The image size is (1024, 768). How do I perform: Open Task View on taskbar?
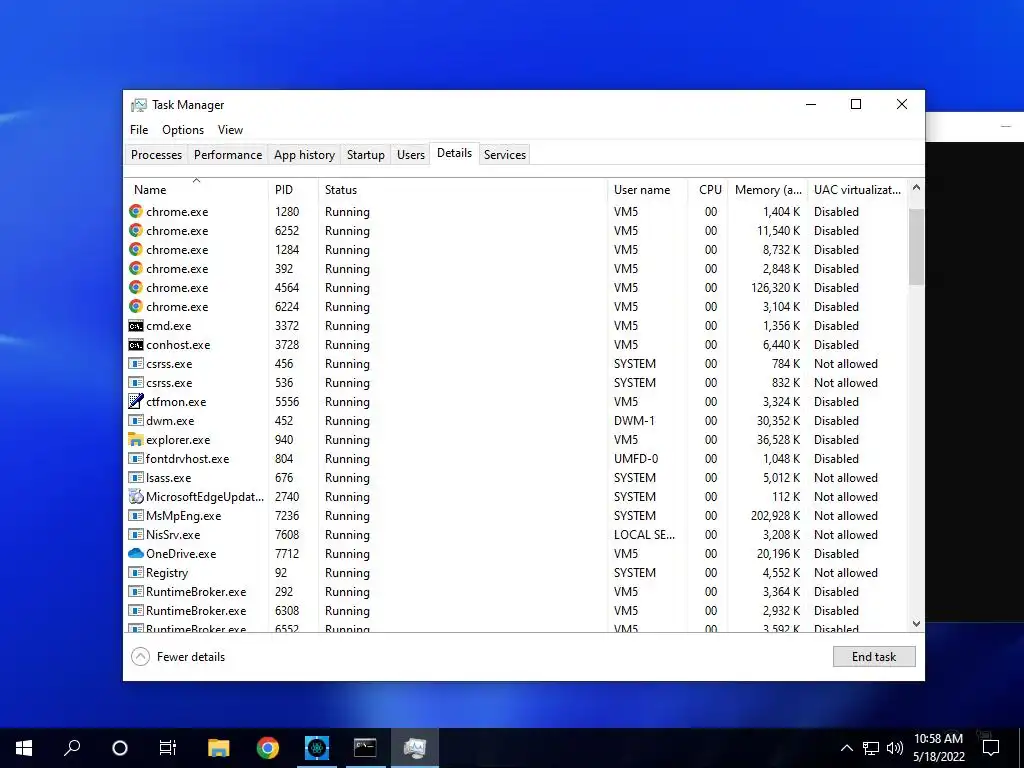168,748
